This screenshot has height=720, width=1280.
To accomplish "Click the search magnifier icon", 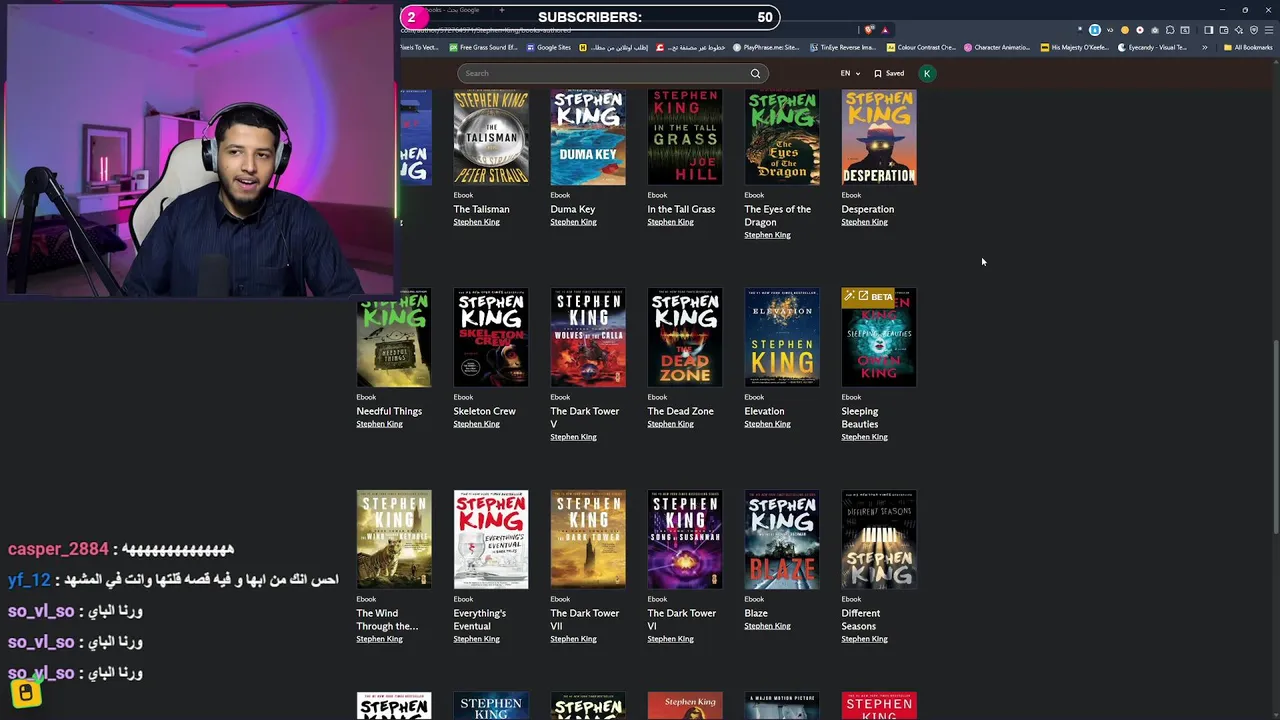I will (755, 73).
